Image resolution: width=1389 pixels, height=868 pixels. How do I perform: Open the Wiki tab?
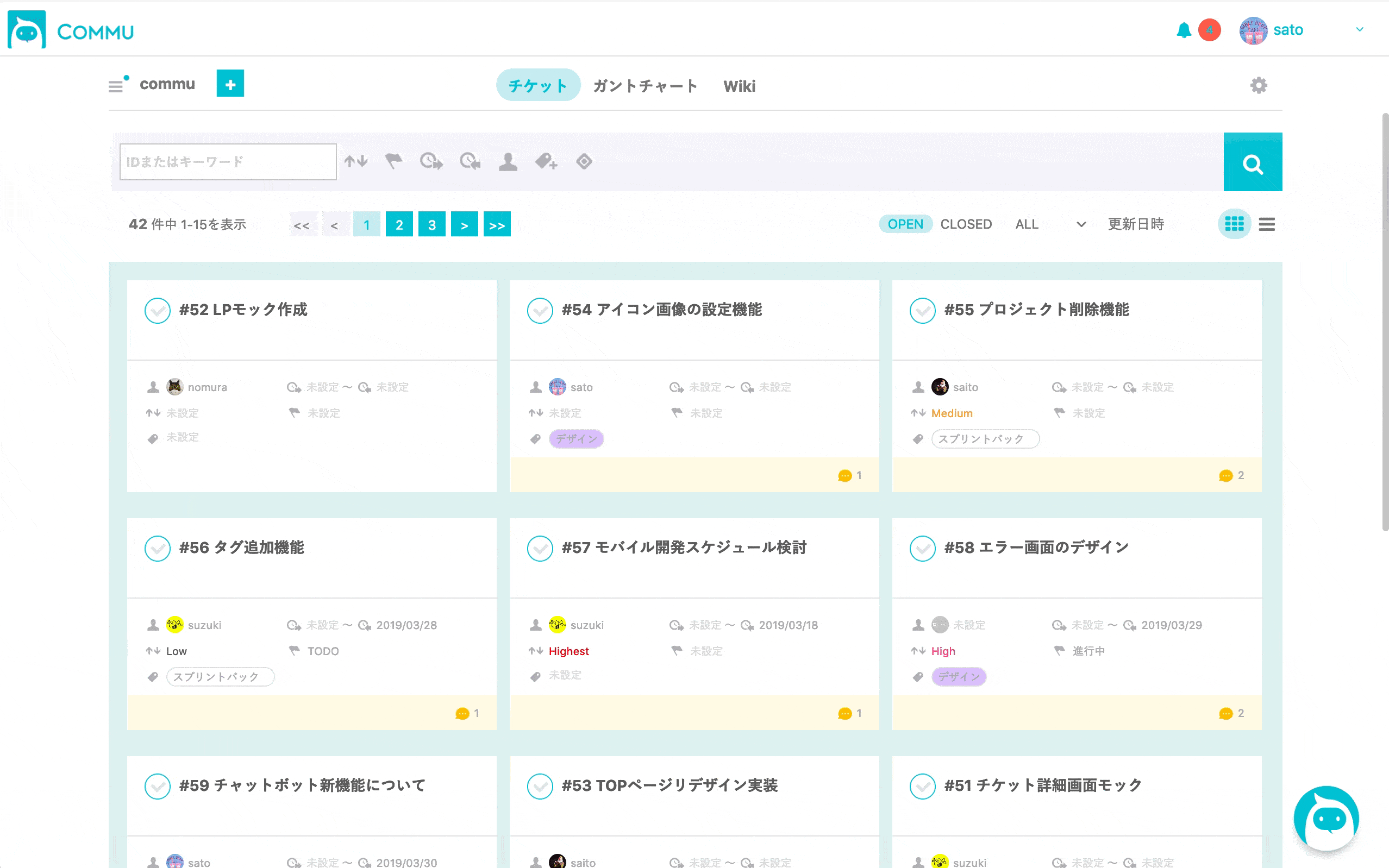click(739, 86)
